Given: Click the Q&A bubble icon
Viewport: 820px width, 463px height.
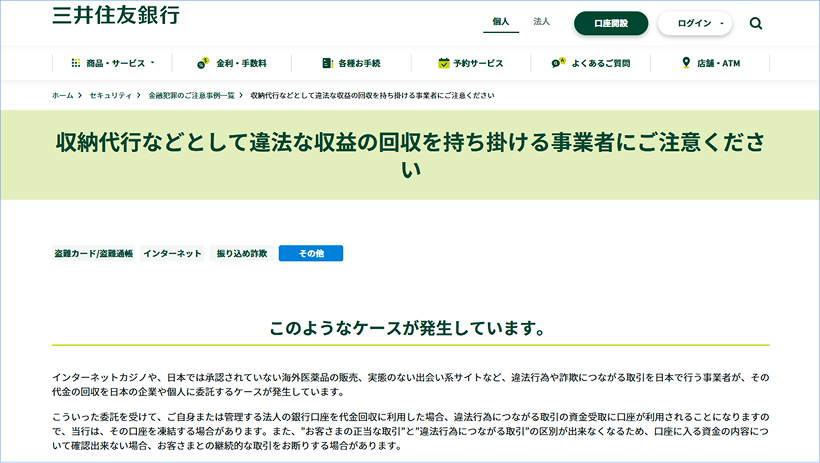Looking at the screenshot, I should [558, 63].
